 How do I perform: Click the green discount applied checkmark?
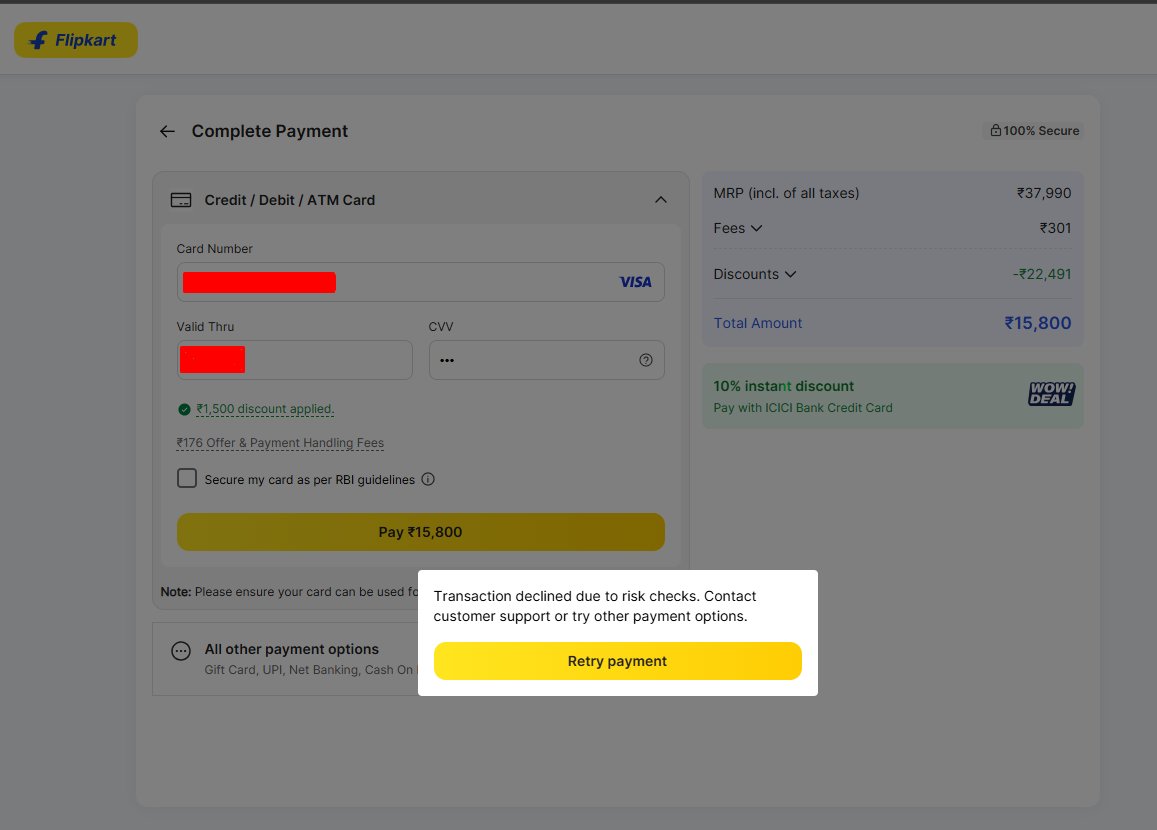click(x=184, y=409)
